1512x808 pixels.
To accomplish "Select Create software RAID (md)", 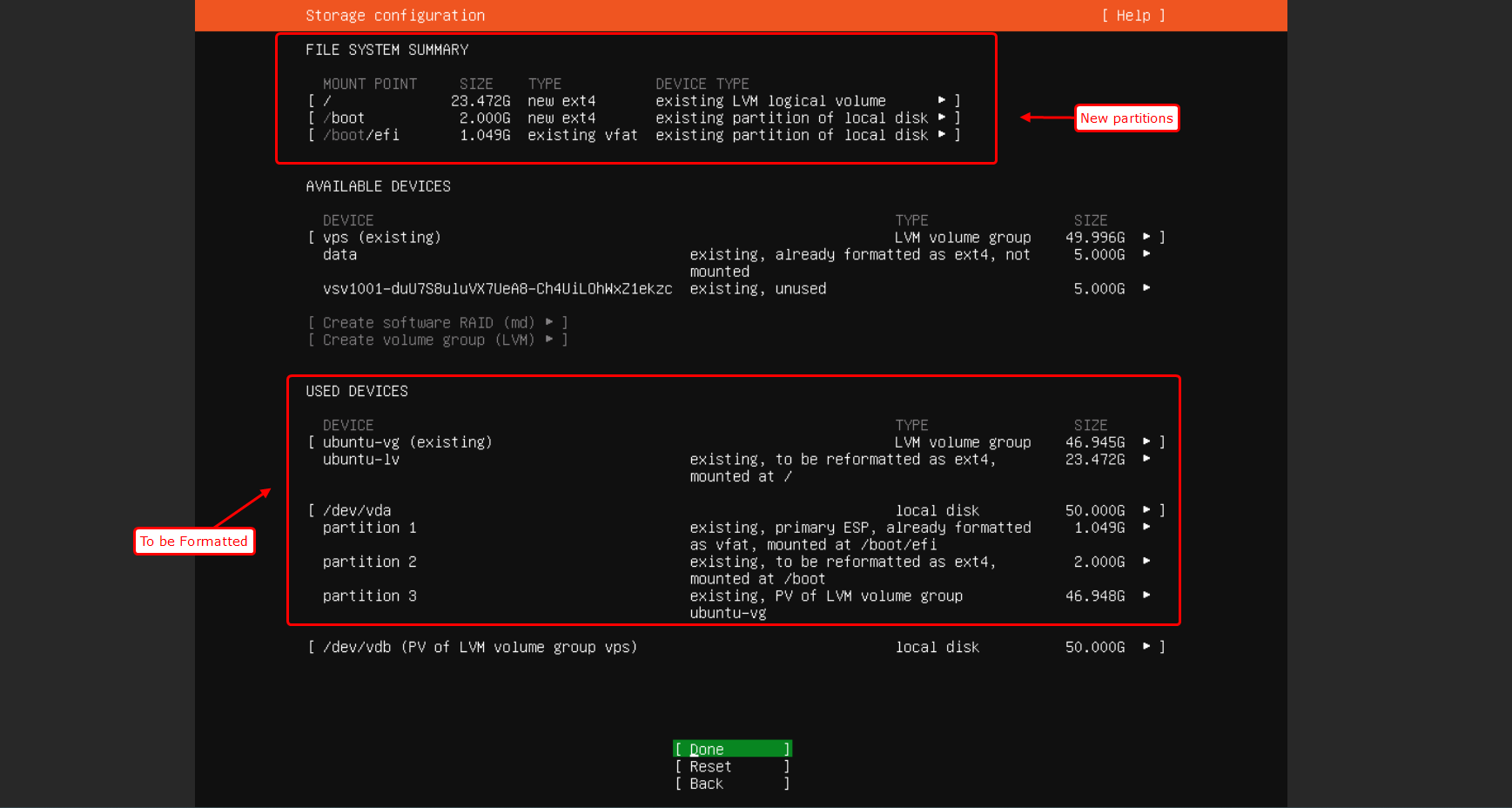I will tap(438, 323).
